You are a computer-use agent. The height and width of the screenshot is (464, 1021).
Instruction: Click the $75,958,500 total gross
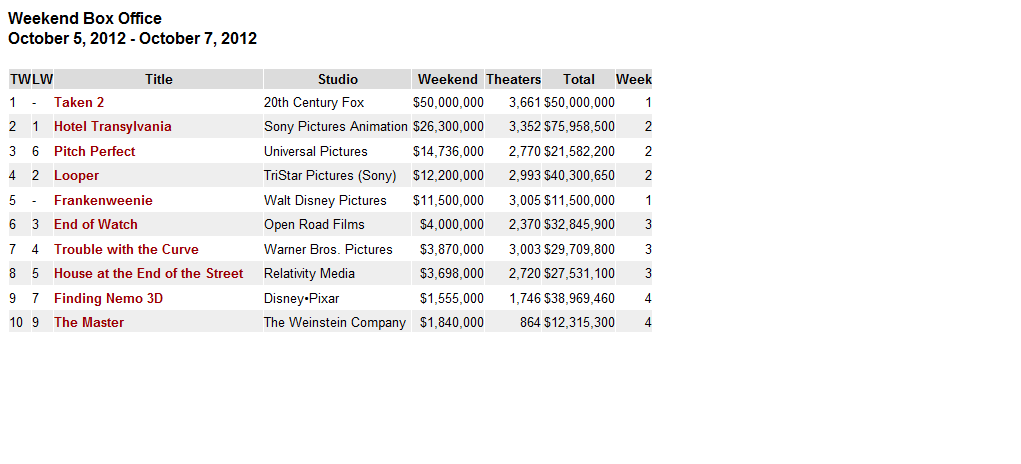(580, 126)
